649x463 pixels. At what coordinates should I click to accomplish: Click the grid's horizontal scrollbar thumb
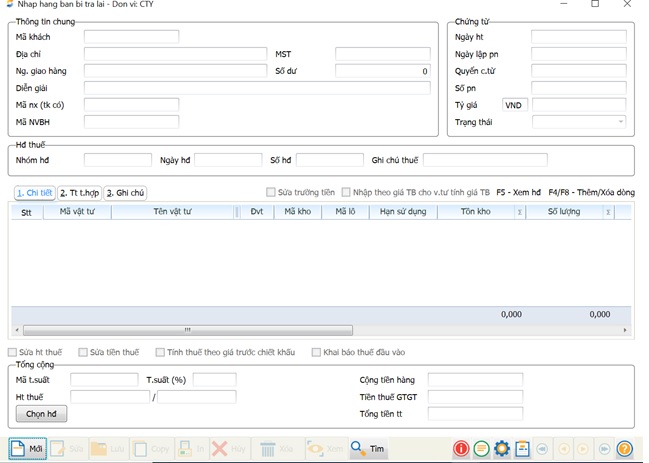(x=187, y=330)
